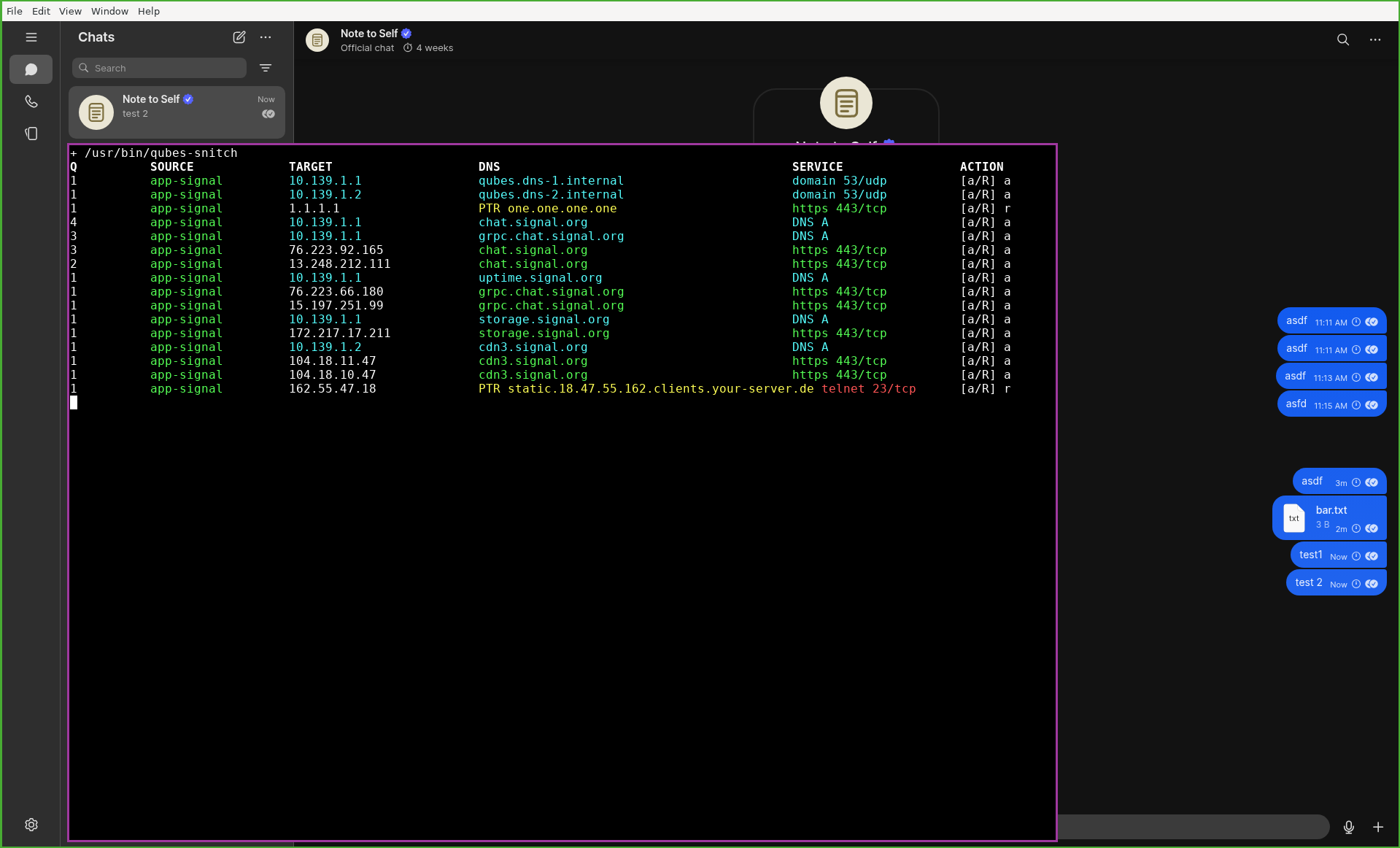Add attachment with plus icon
This screenshot has height=848, width=1400.
click(x=1378, y=827)
